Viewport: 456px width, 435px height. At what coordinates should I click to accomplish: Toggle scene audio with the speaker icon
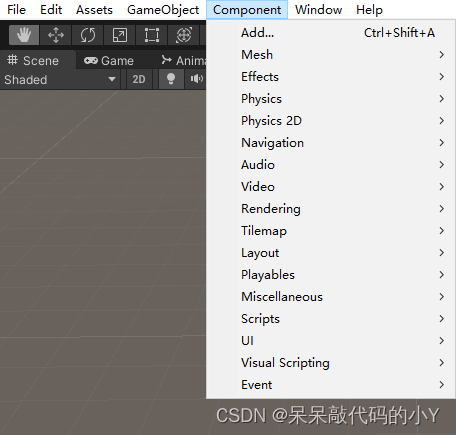click(x=196, y=79)
